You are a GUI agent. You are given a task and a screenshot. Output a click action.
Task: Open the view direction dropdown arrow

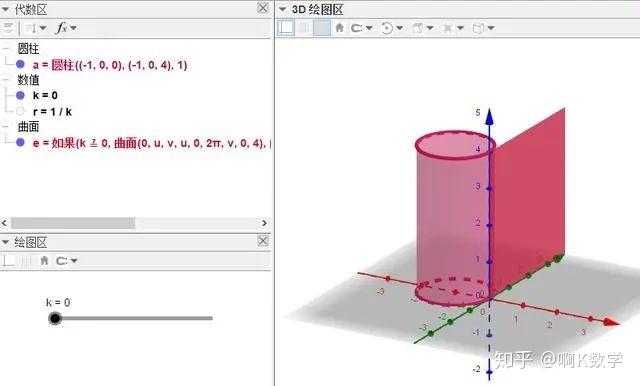pos(430,28)
